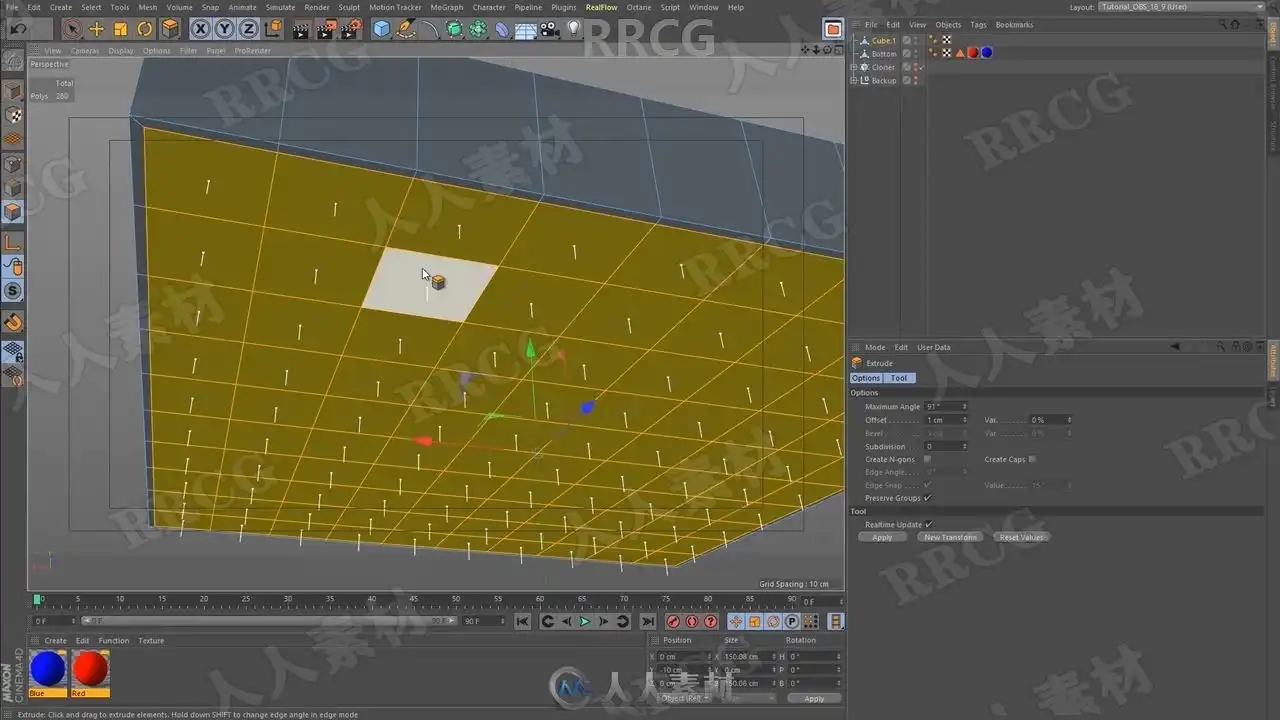The height and width of the screenshot is (720, 1280).
Task: Toggle Realtime Update checkbox
Action: point(928,524)
